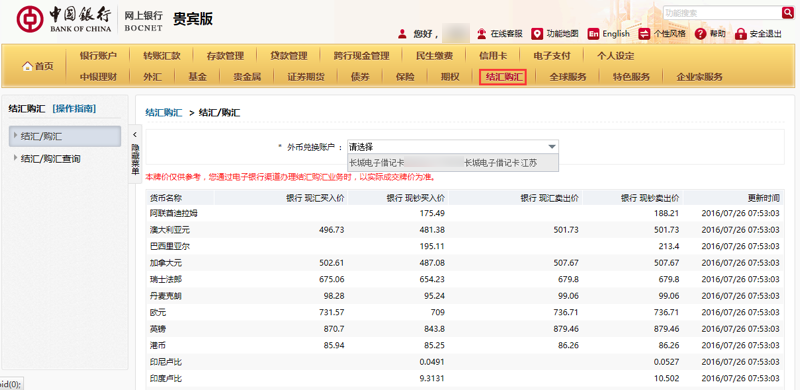Viewport: 800px width, 390px height.
Task: Open 功能地图 function map
Action: coord(555,34)
